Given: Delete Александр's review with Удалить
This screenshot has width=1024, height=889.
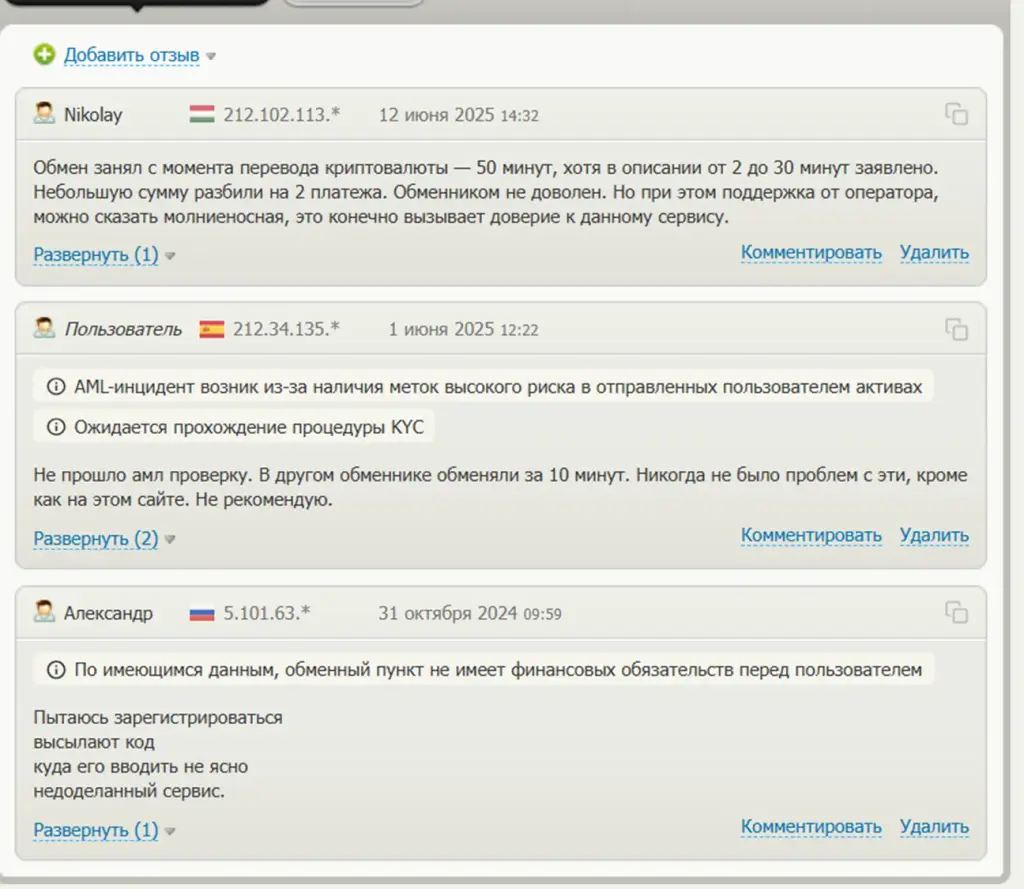Looking at the screenshot, I should 934,826.
